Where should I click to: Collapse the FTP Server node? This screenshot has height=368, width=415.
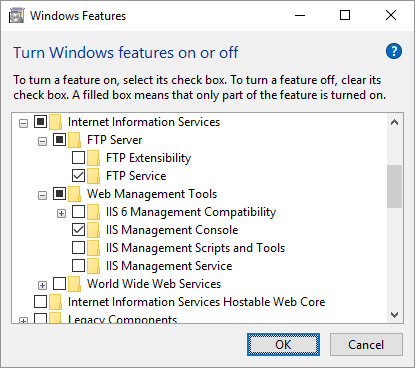42,142
